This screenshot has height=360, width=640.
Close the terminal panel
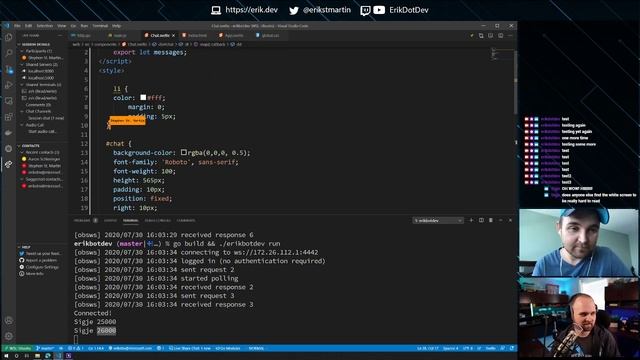510,220
